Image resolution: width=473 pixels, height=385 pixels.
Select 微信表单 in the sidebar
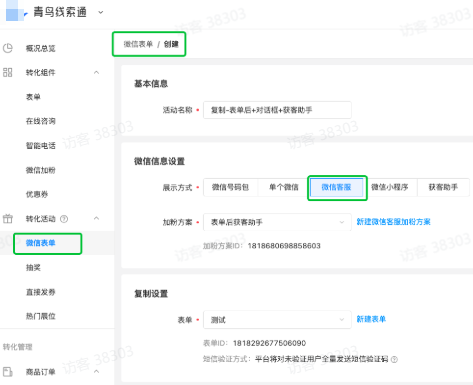pos(41,243)
